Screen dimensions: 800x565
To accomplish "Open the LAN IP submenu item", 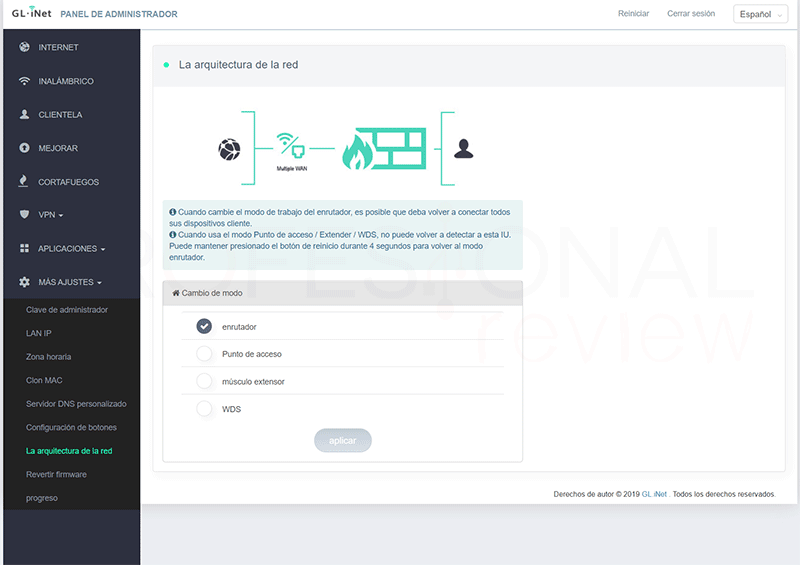I will (39, 333).
